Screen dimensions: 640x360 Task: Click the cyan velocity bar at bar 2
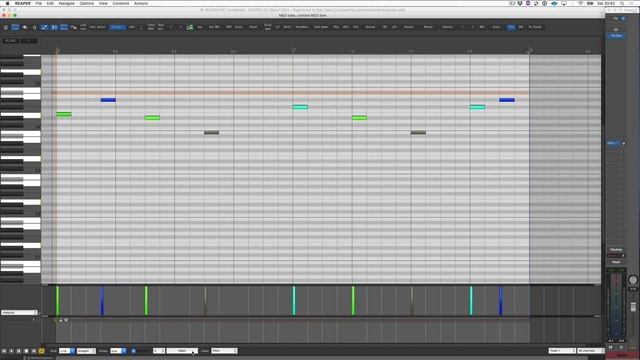(x=294, y=301)
